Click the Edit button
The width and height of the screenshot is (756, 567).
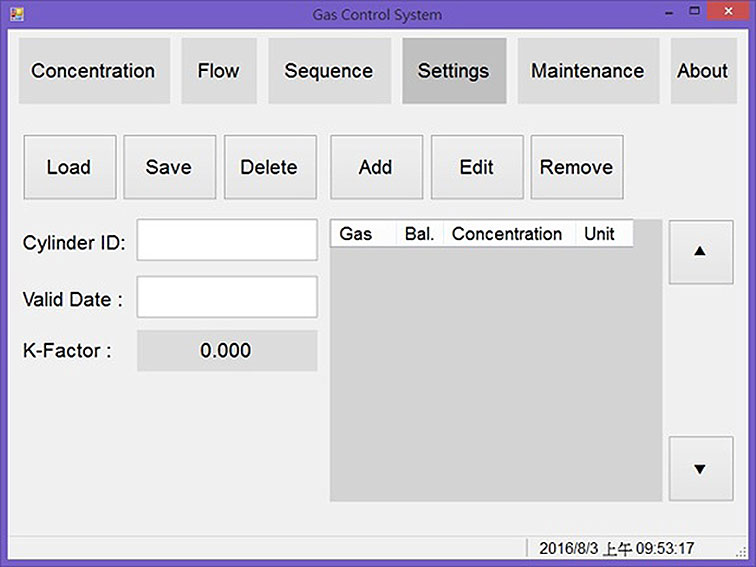[x=477, y=167]
